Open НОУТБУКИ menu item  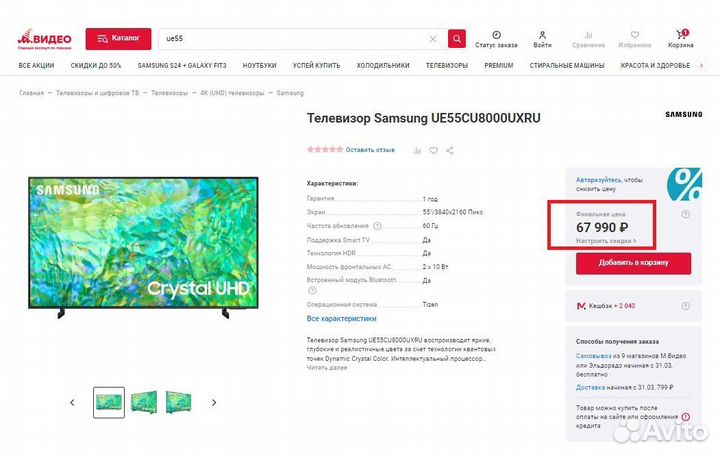tap(259, 66)
